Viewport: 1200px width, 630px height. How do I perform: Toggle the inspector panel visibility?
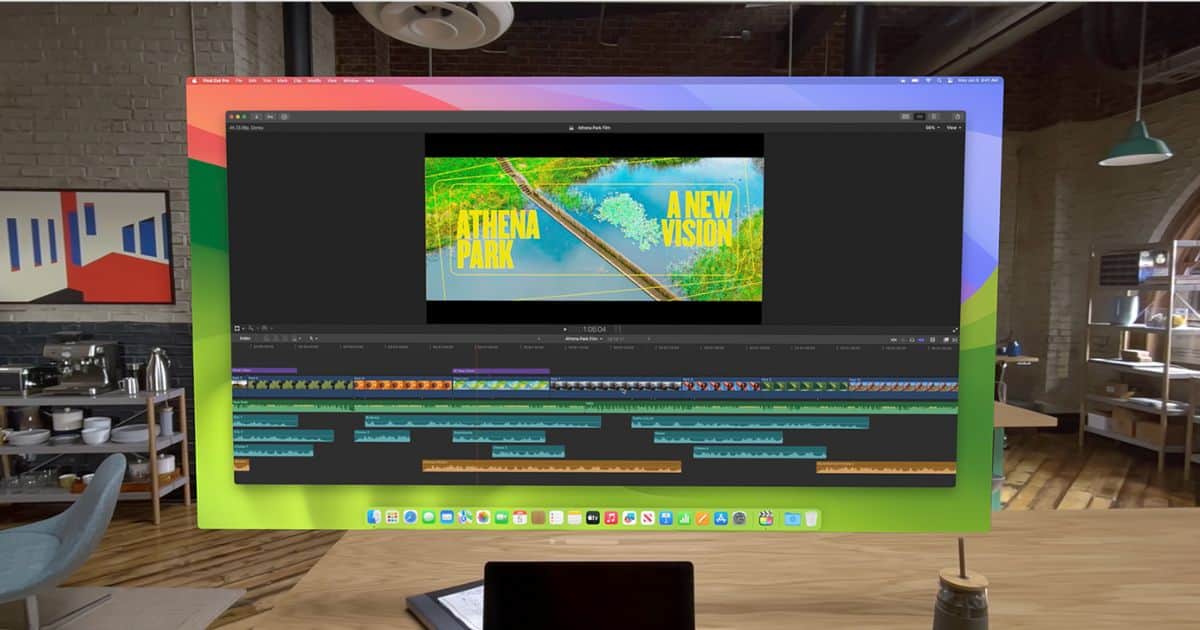pyautogui.click(x=935, y=117)
